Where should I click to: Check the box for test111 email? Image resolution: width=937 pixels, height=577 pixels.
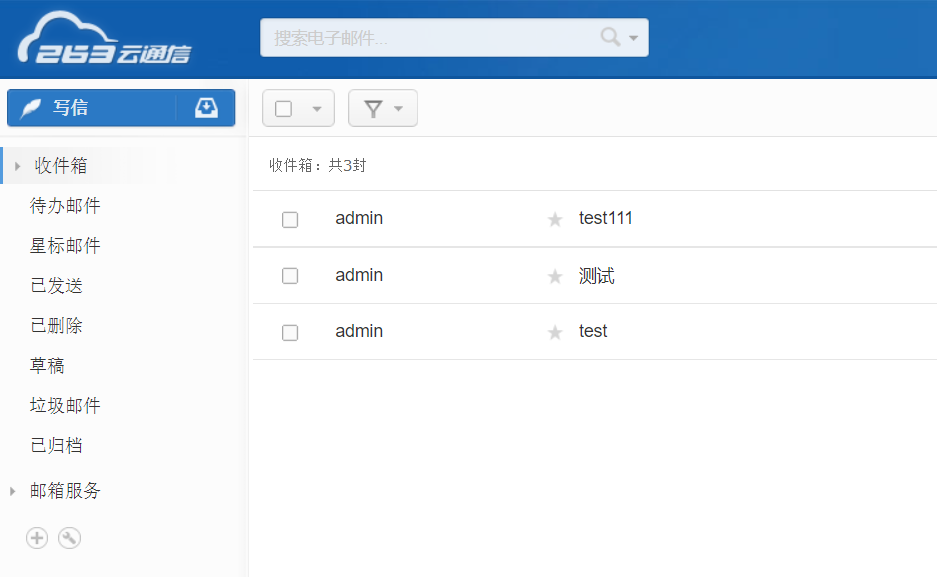tap(290, 219)
